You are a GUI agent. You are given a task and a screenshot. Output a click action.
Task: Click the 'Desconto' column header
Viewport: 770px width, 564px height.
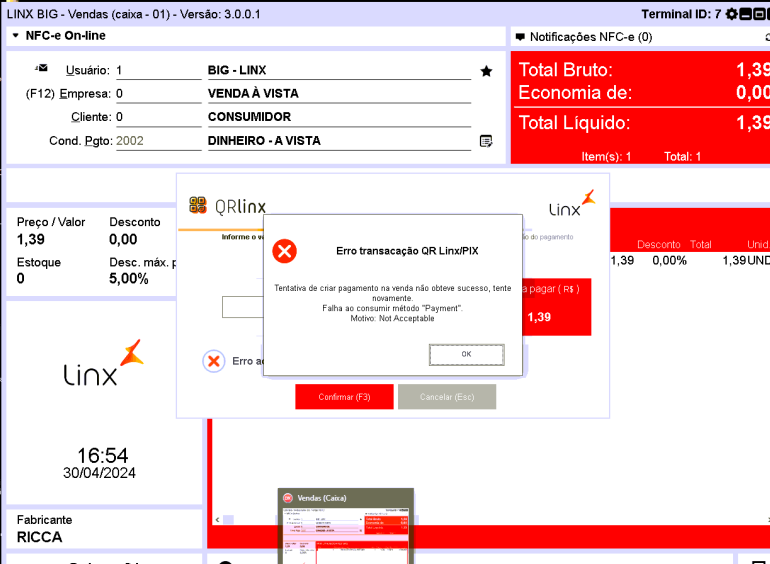659,244
